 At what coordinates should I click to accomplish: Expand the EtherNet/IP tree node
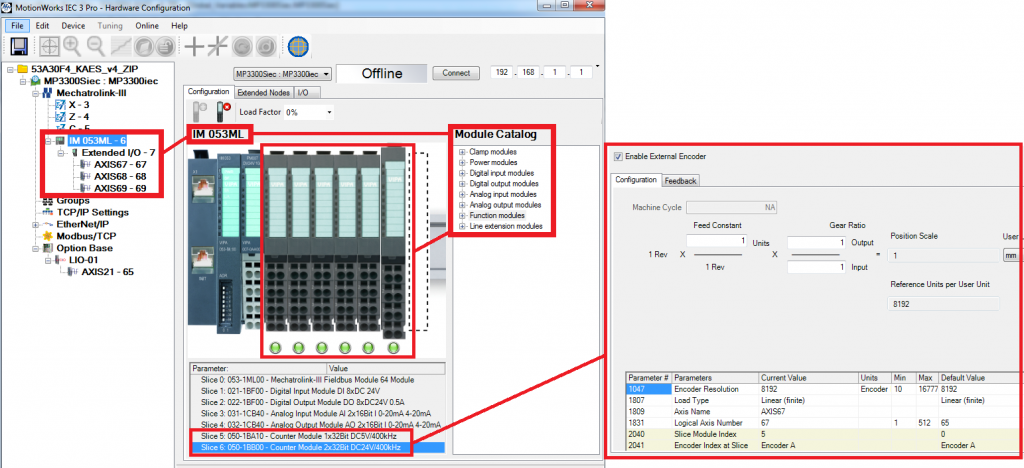(x=35, y=224)
